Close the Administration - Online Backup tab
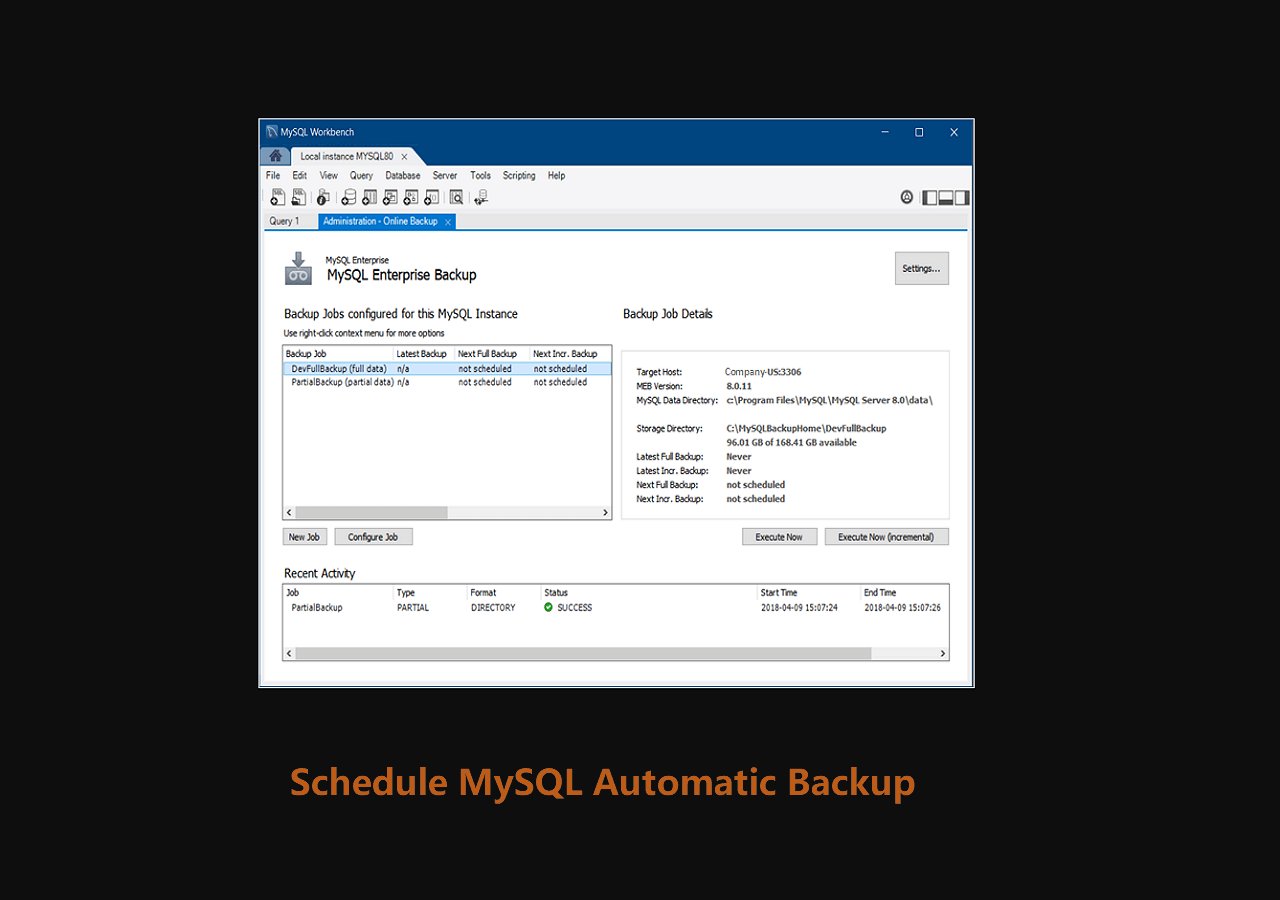Viewport: 1280px width, 900px height. (448, 222)
